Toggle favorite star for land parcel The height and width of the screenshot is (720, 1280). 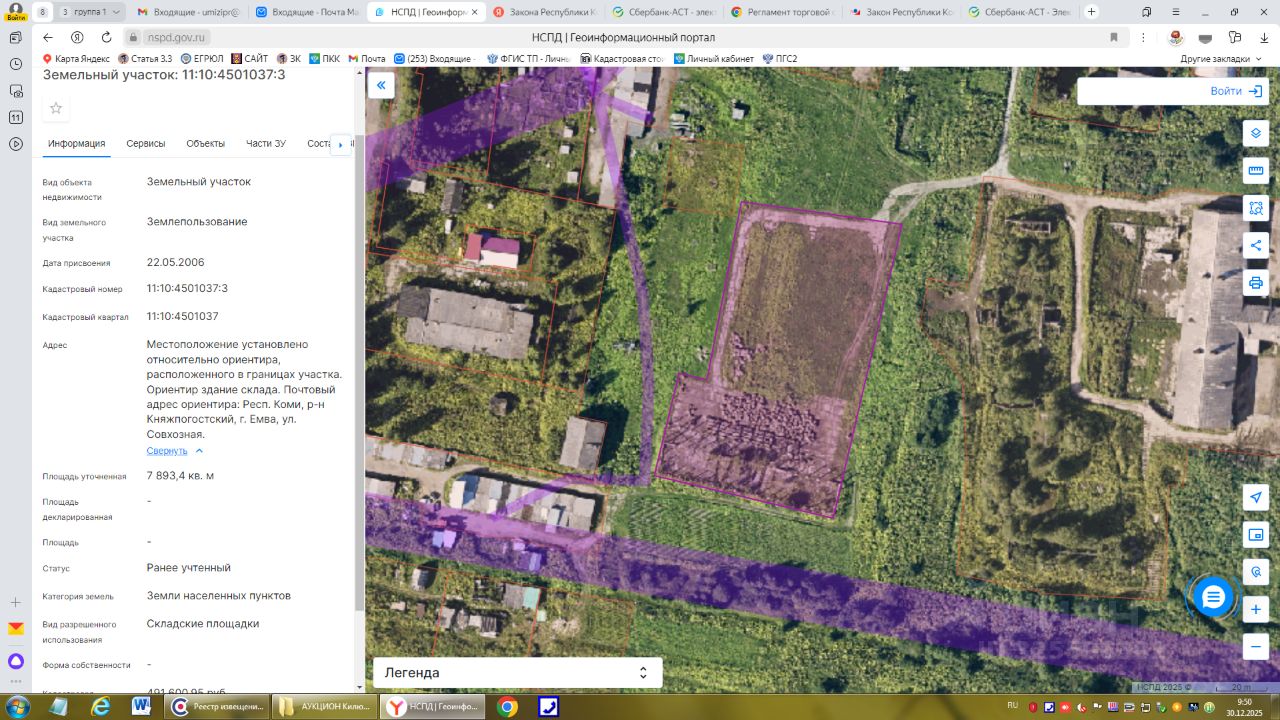coord(56,108)
